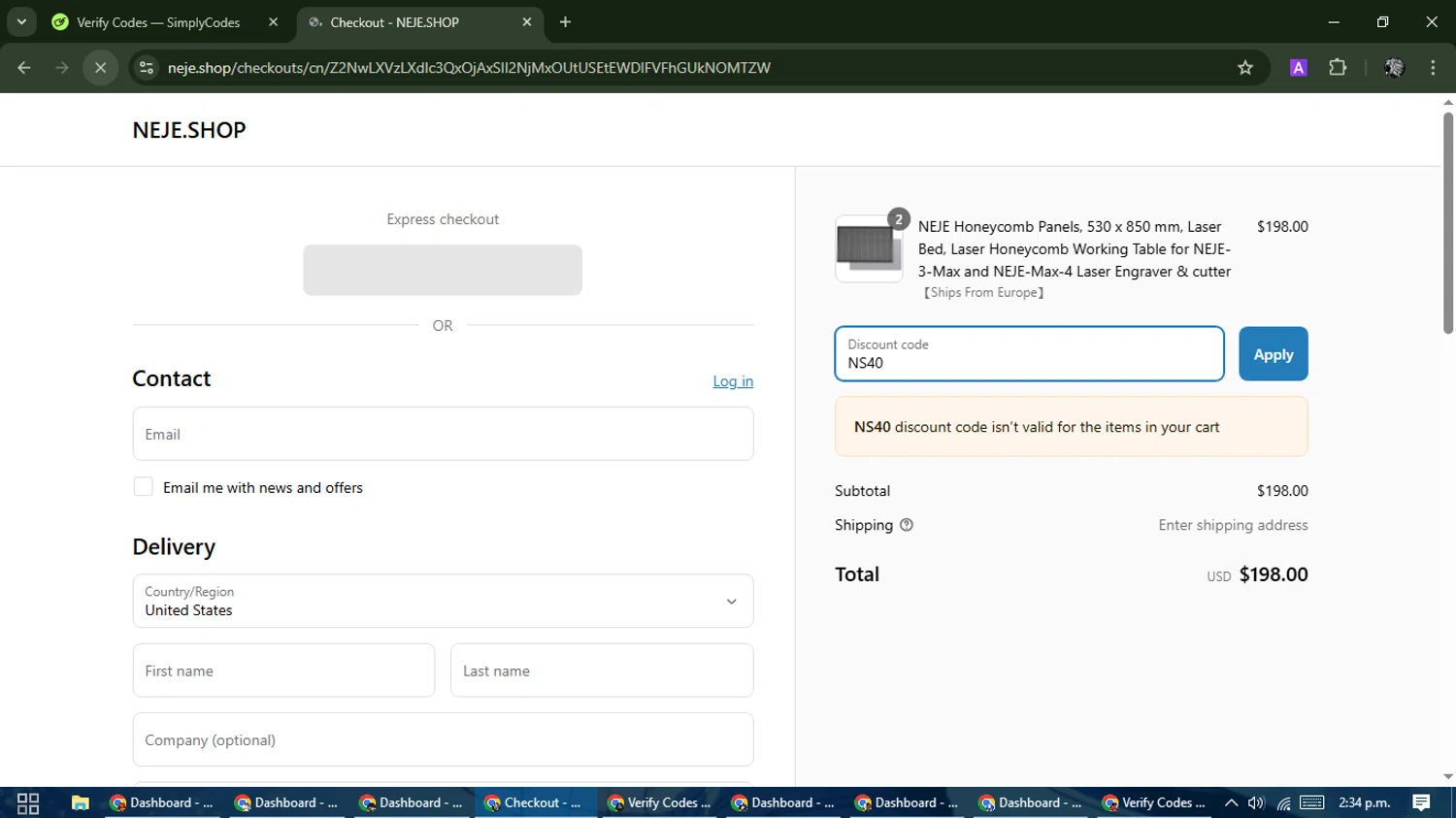
Task: Click the Discount code field containing NS40
Action: point(1029,354)
